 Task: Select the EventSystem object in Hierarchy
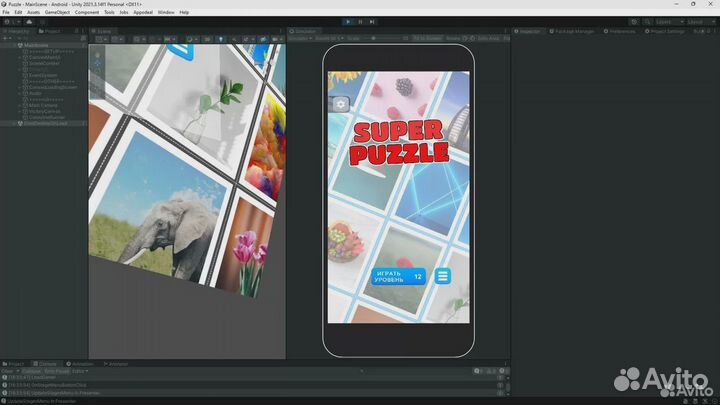click(43, 75)
